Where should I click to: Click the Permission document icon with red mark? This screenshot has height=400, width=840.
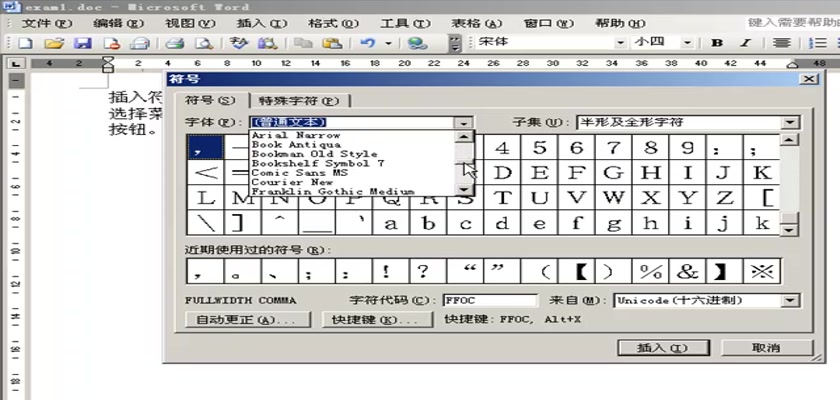click(111, 43)
